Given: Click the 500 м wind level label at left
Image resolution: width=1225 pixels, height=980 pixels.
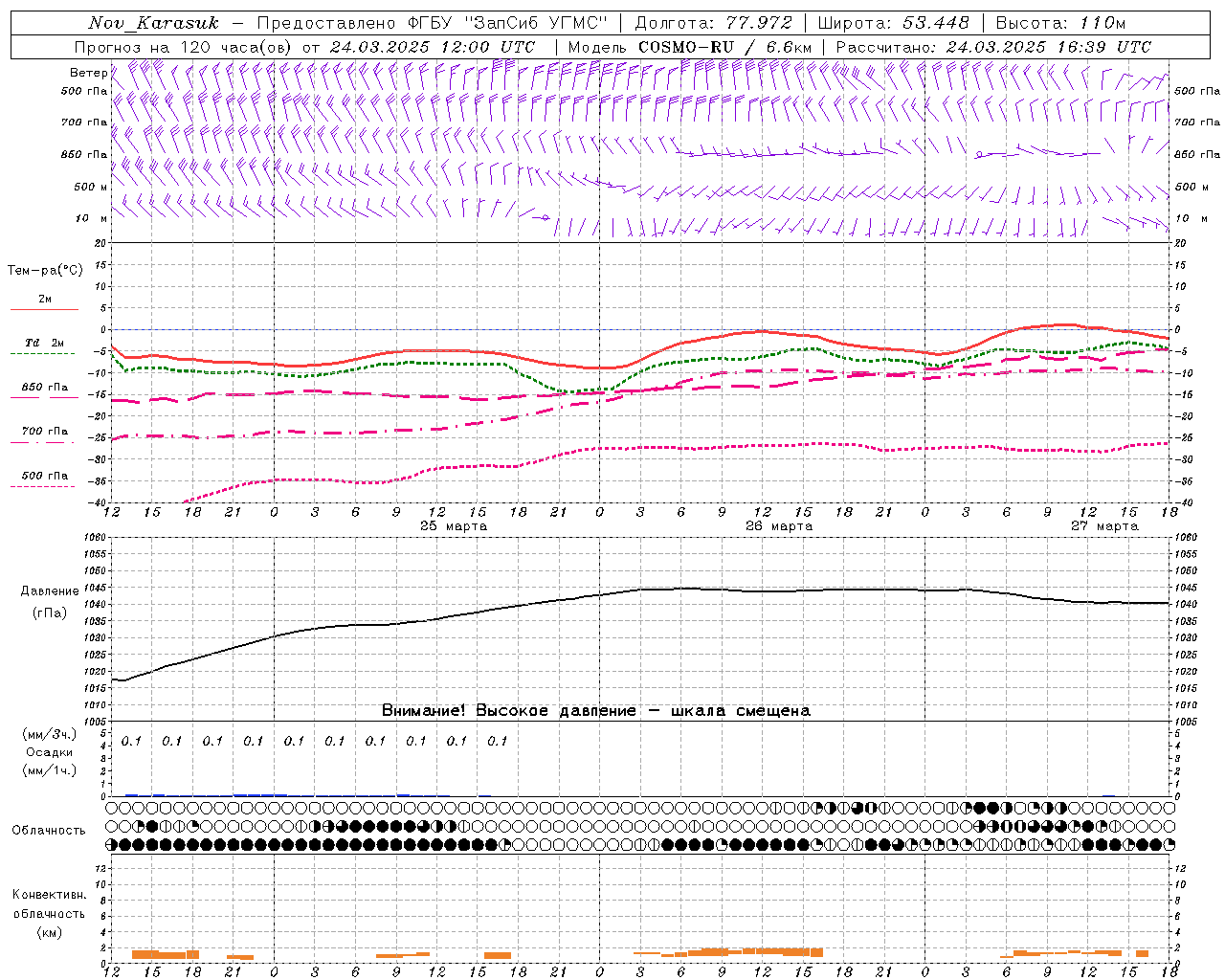Looking at the screenshot, I should point(91,187).
